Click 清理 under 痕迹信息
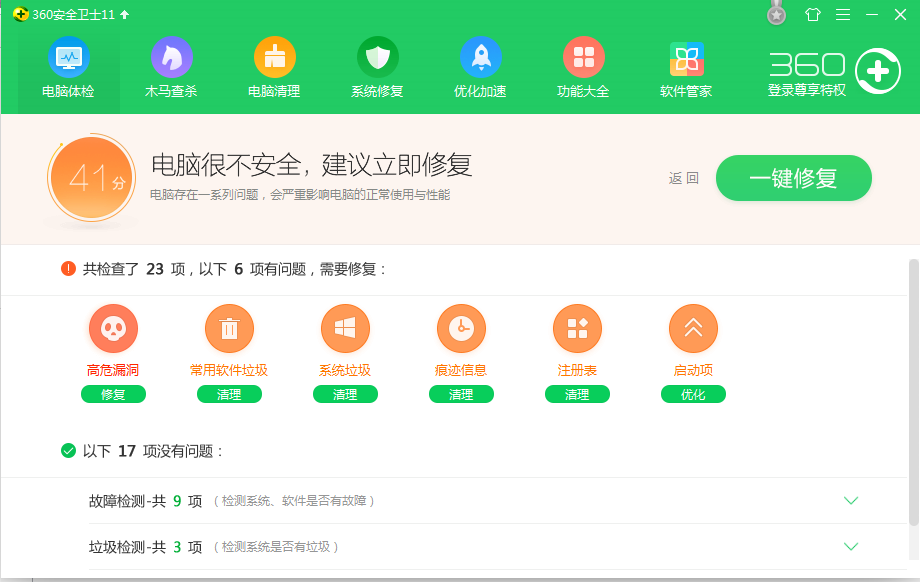This screenshot has width=920, height=582. (461, 394)
